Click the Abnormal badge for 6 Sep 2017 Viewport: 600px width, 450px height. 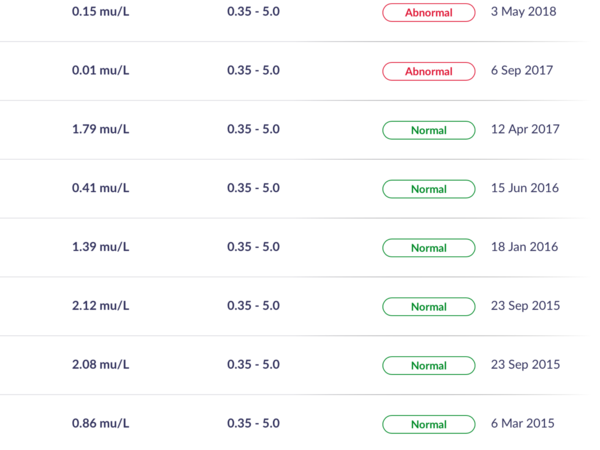point(429,72)
